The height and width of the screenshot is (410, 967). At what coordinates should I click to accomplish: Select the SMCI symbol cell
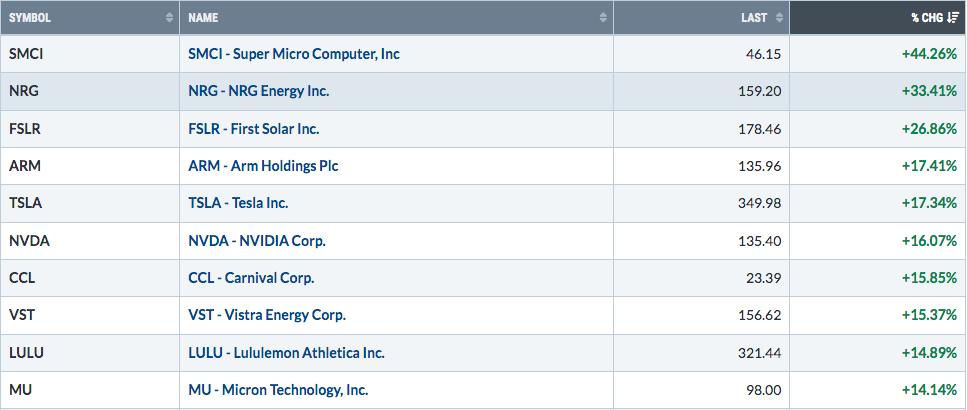[90, 54]
